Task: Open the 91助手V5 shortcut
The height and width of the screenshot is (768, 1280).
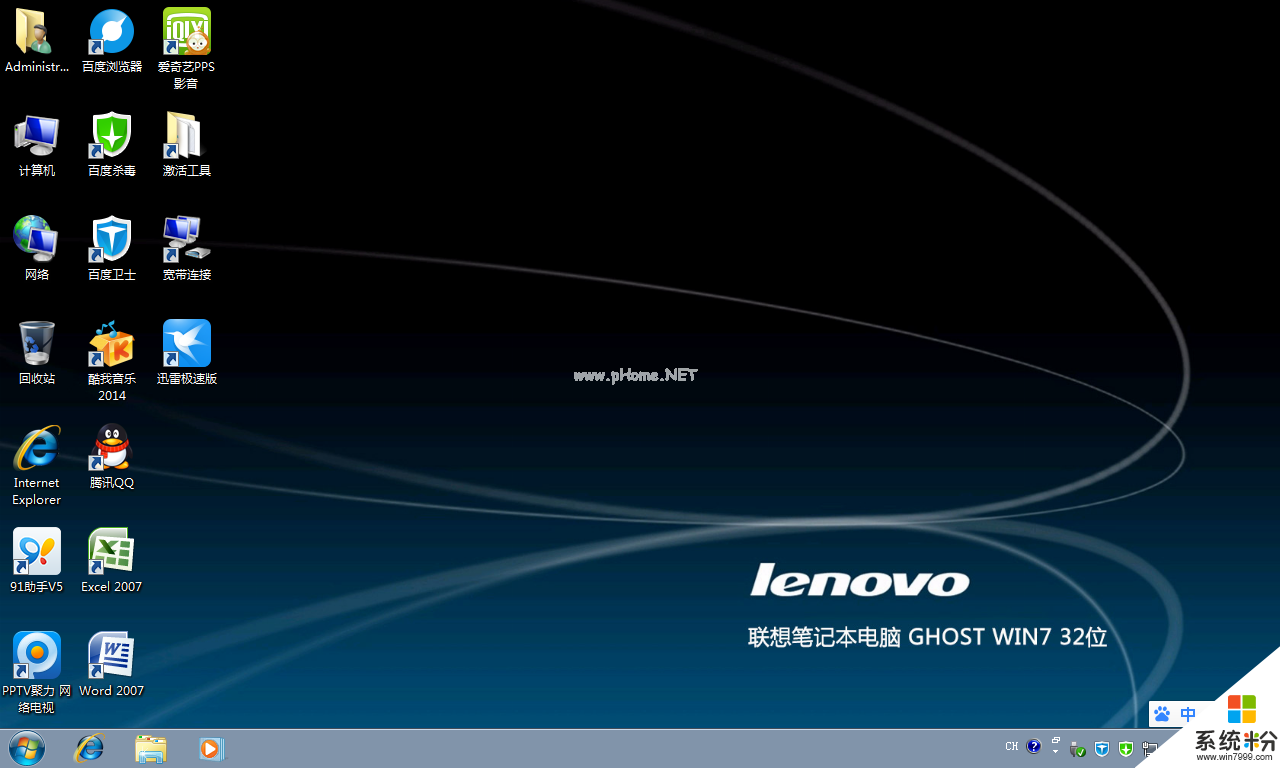Action: (x=37, y=561)
